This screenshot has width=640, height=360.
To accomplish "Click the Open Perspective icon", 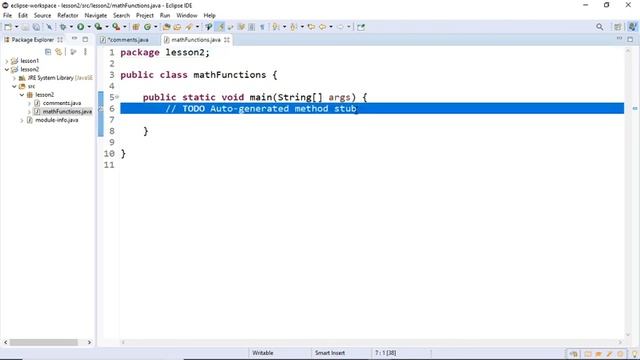I will [618, 27].
